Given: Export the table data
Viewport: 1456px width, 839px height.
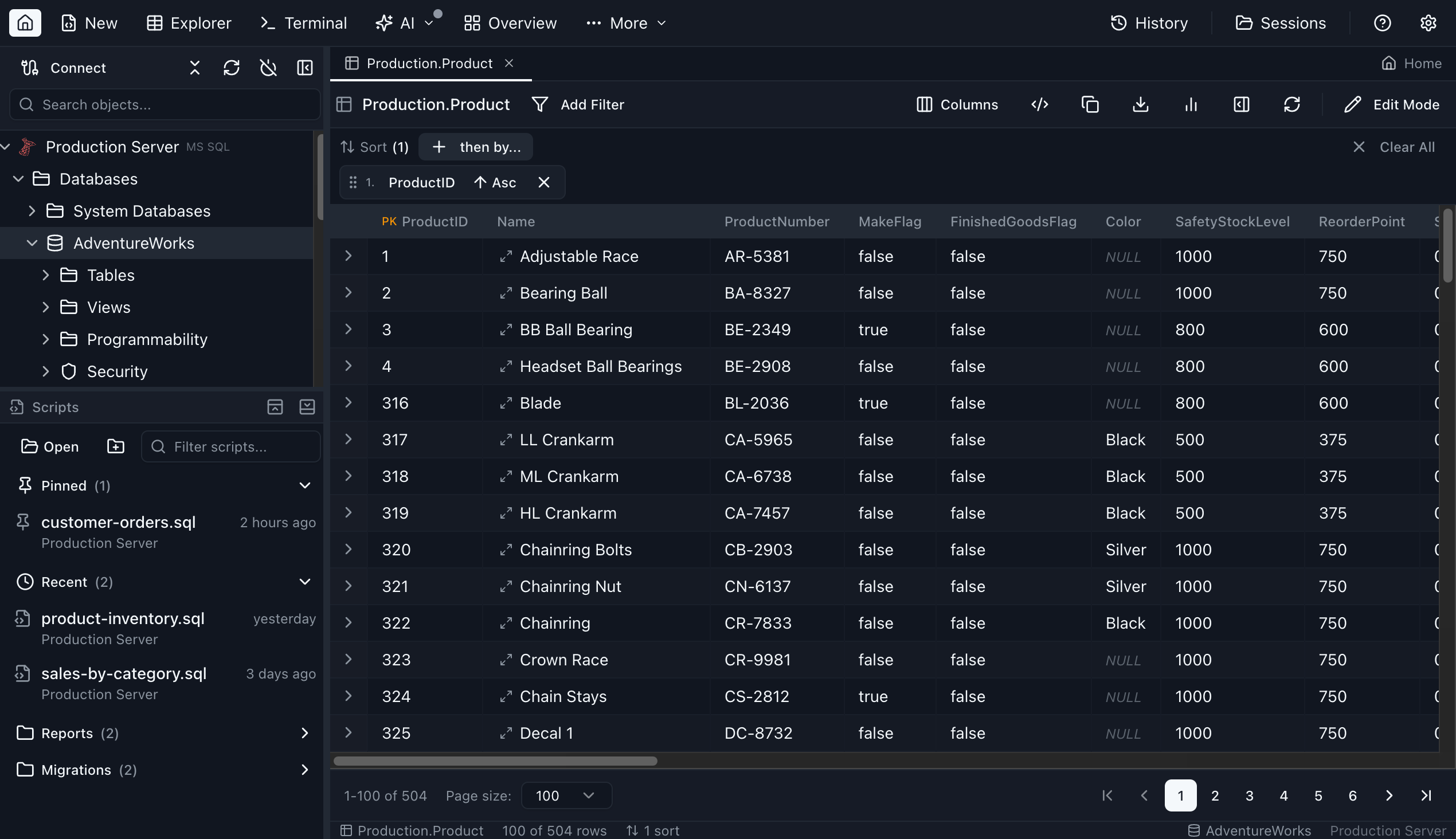Looking at the screenshot, I should (x=1140, y=104).
